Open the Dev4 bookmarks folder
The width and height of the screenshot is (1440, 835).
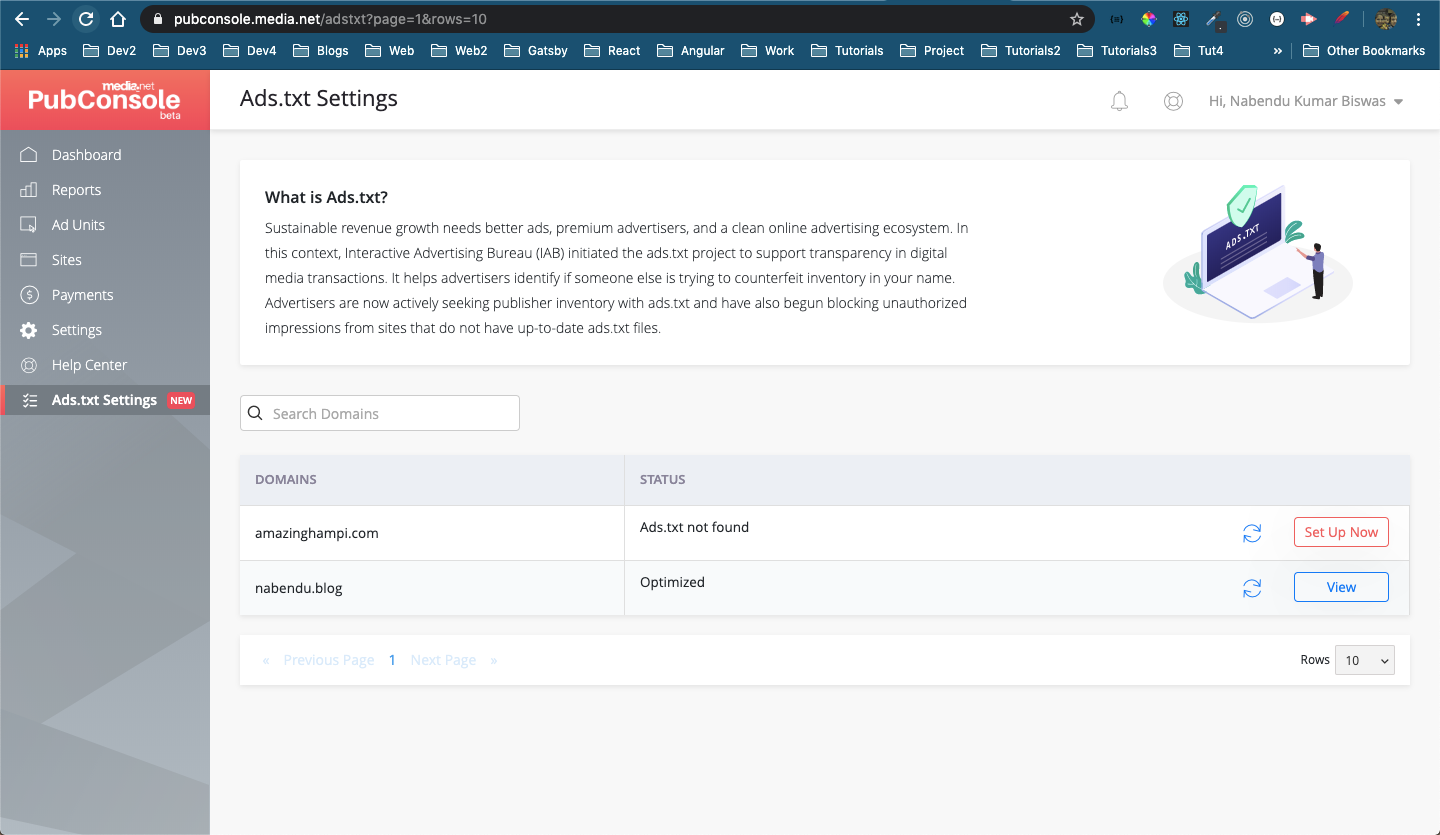coord(250,51)
